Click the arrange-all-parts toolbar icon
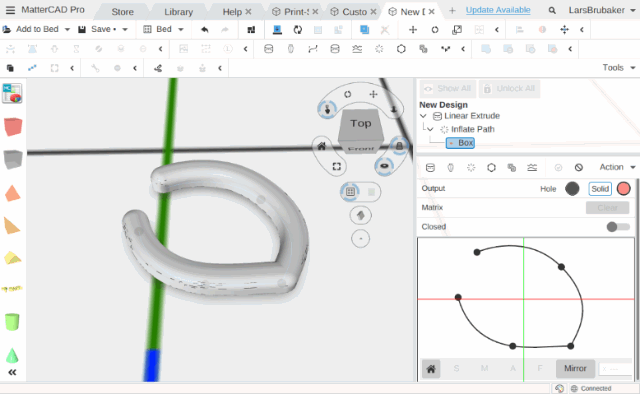The width and height of the screenshot is (640, 394). 251,29
